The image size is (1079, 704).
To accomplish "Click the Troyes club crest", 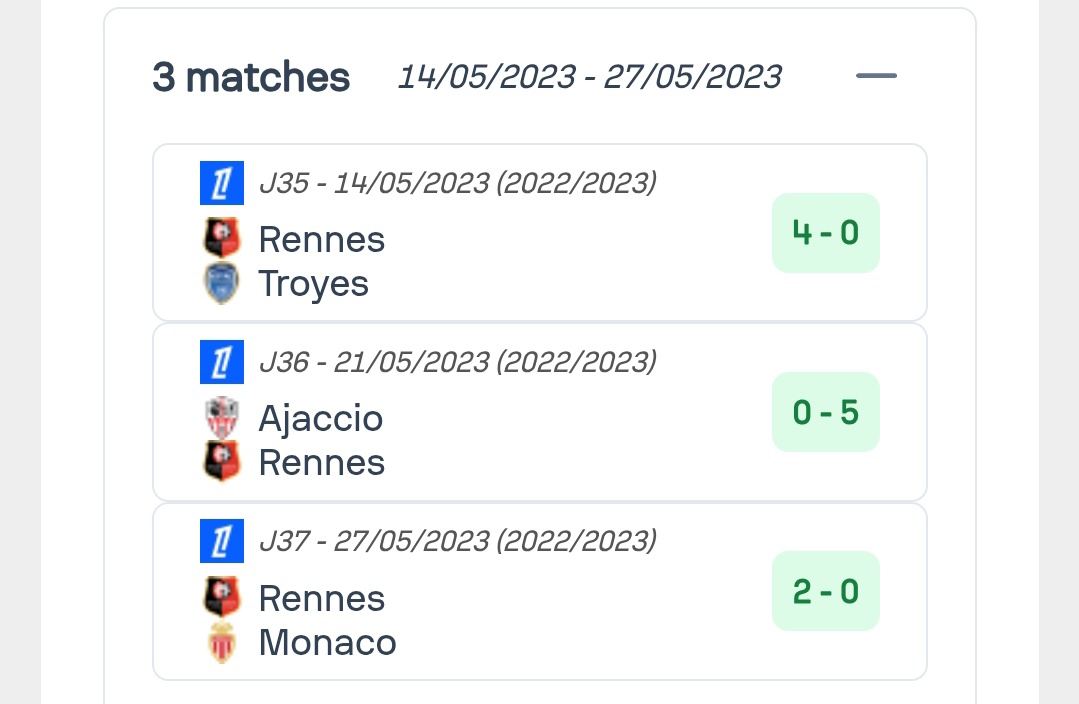I will (x=221, y=284).
